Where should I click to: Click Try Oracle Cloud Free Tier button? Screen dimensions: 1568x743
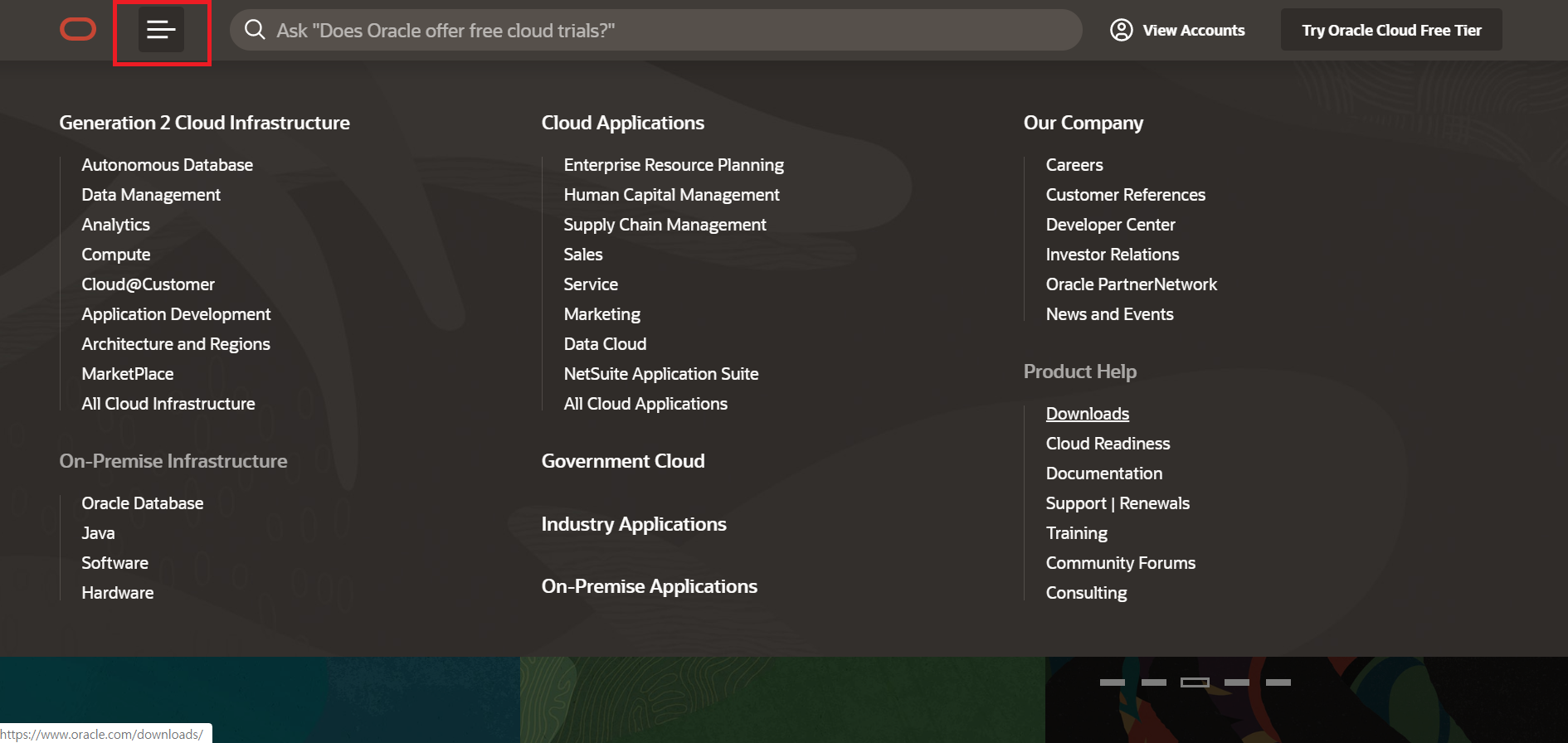tap(1391, 30)
